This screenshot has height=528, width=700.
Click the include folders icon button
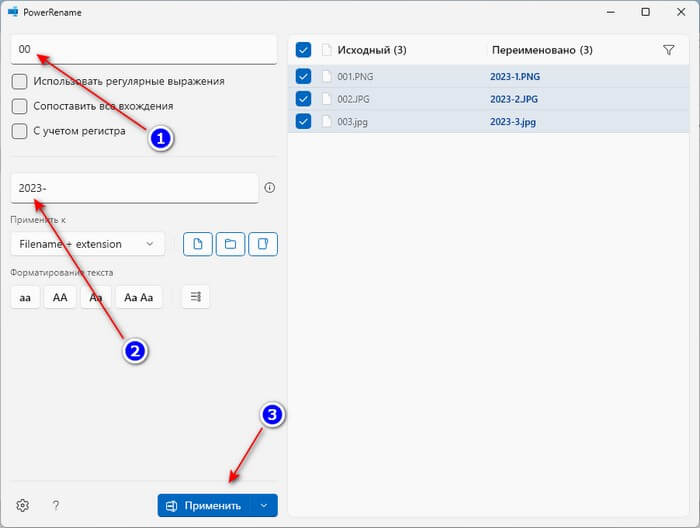tap(230, 244)
